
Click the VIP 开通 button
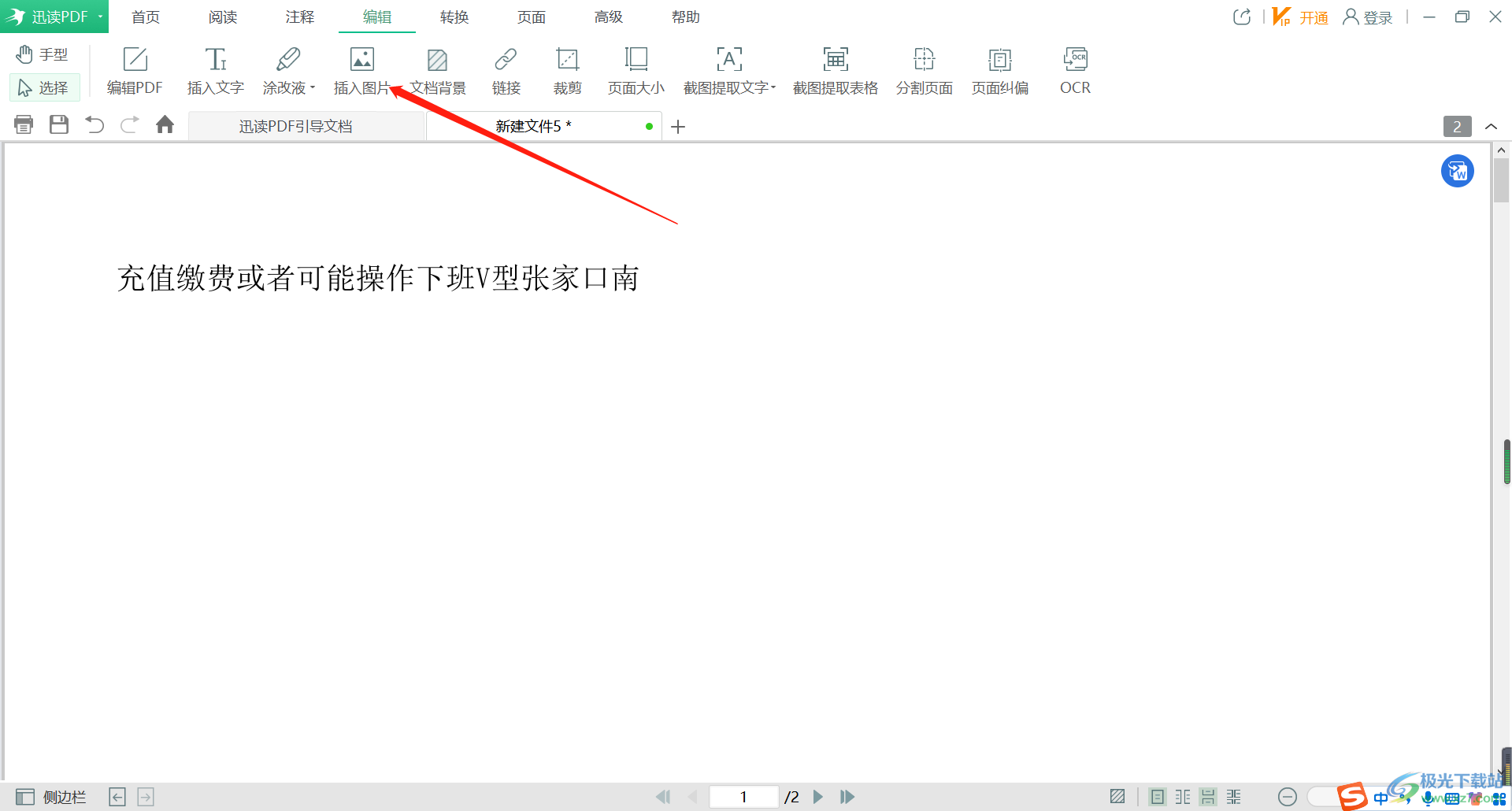point(1300,17)
